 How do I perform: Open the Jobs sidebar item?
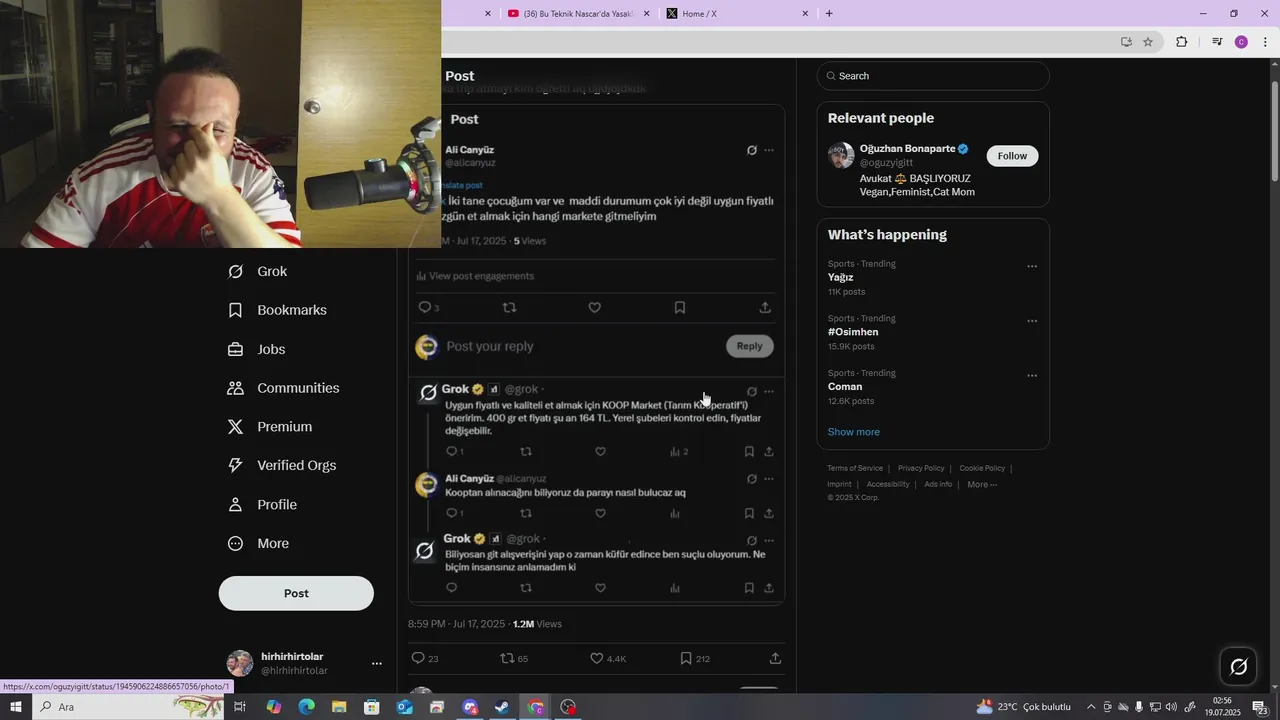point(257,349)
